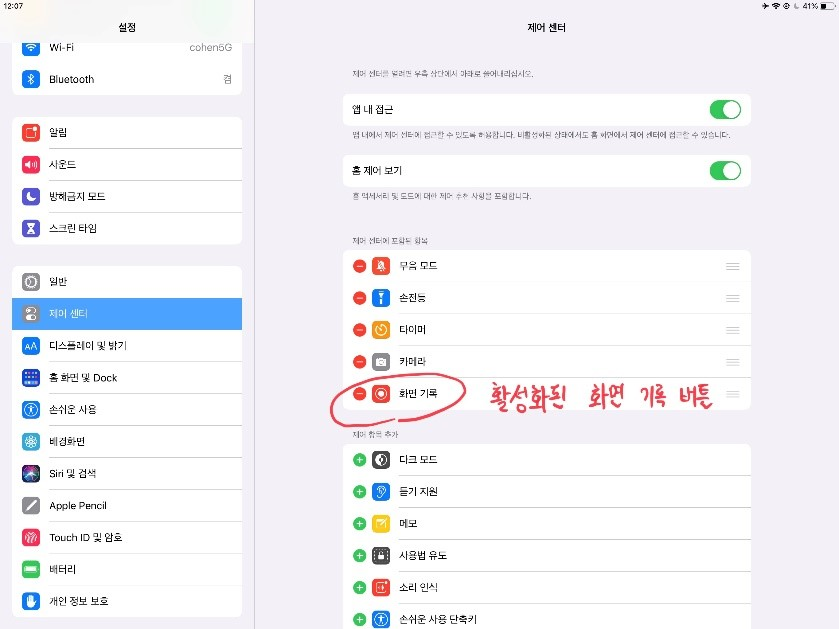Remove 카메라 with red minus button
This screenshot has height=629, width=839.
coord(360,362)
